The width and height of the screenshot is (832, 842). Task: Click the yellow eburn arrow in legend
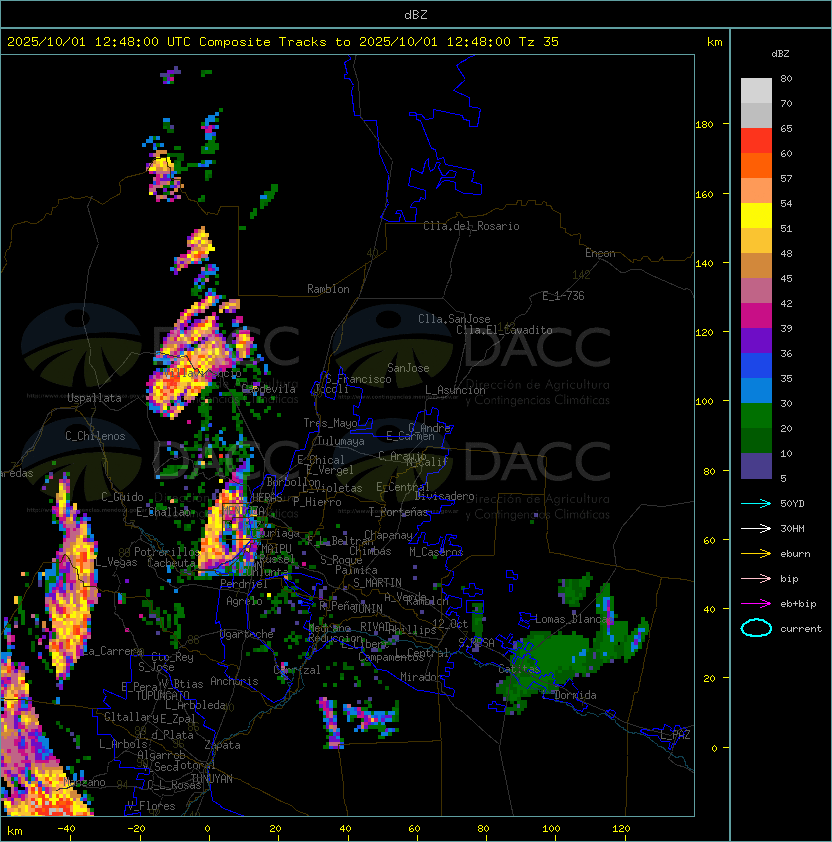coord(756,554)
